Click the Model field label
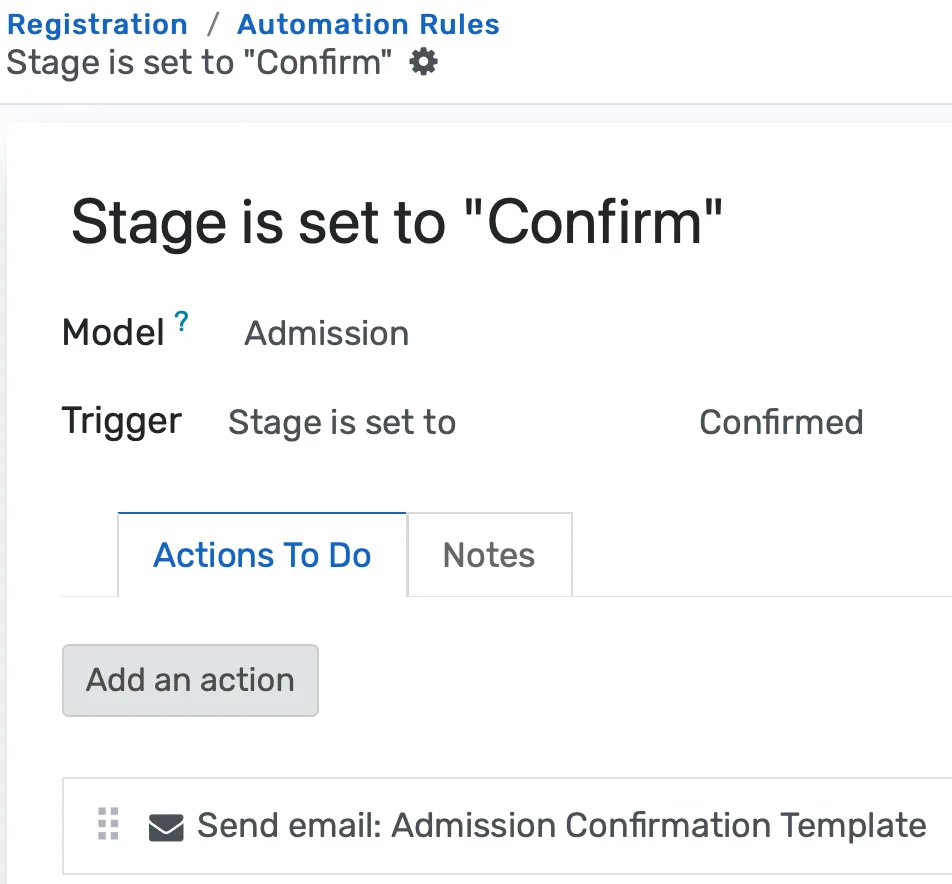The image size is (952, 884). coord(112,332)
